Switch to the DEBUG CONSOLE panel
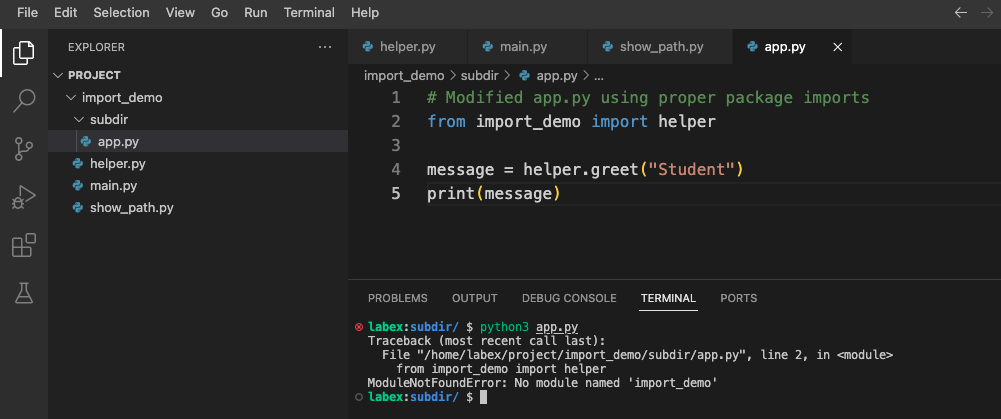Image resolution: width=1001 pixels, height=419 pixels. 568,298
